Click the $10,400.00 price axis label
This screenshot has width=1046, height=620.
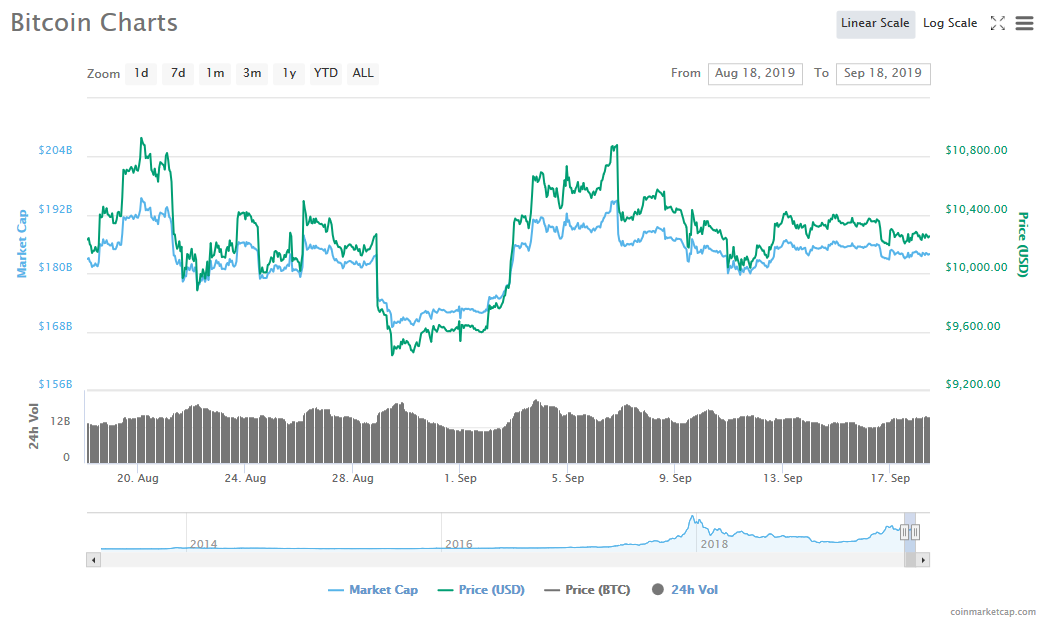[x=976, y=209]
